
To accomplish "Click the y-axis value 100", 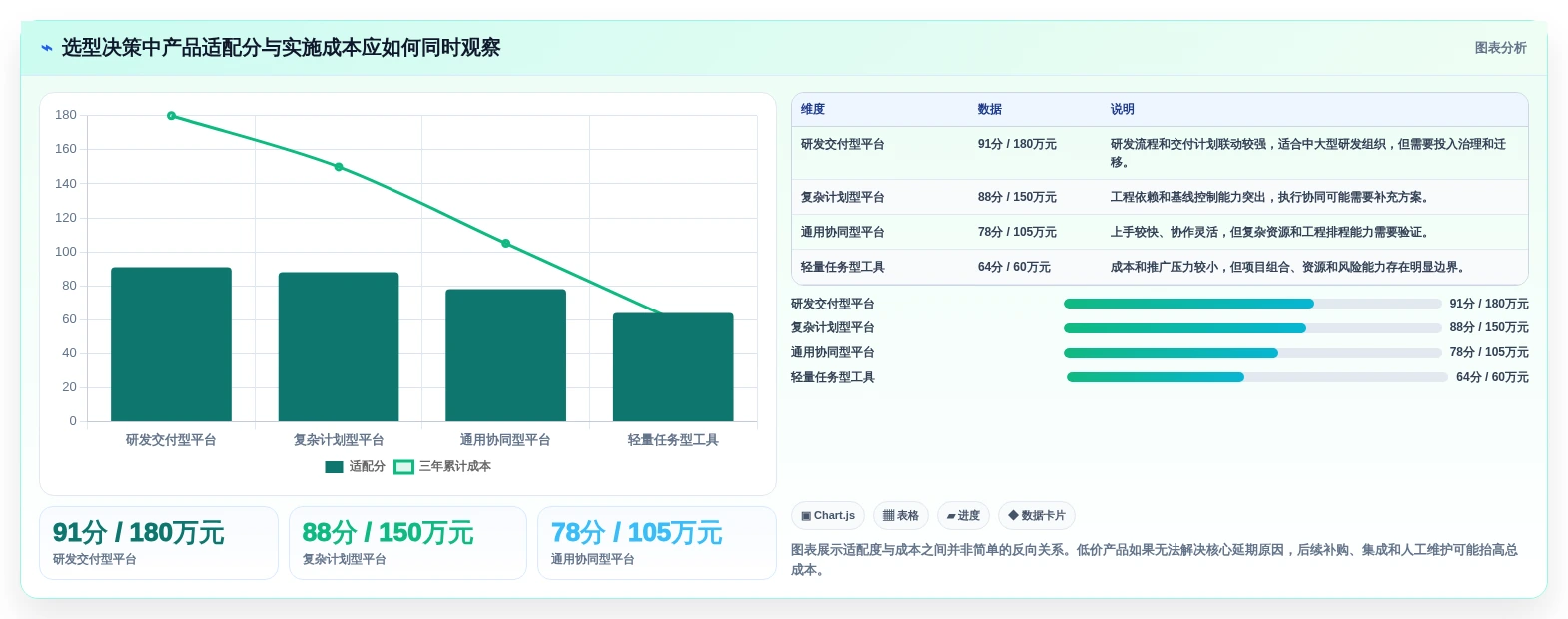I will [x=66, y=252].
